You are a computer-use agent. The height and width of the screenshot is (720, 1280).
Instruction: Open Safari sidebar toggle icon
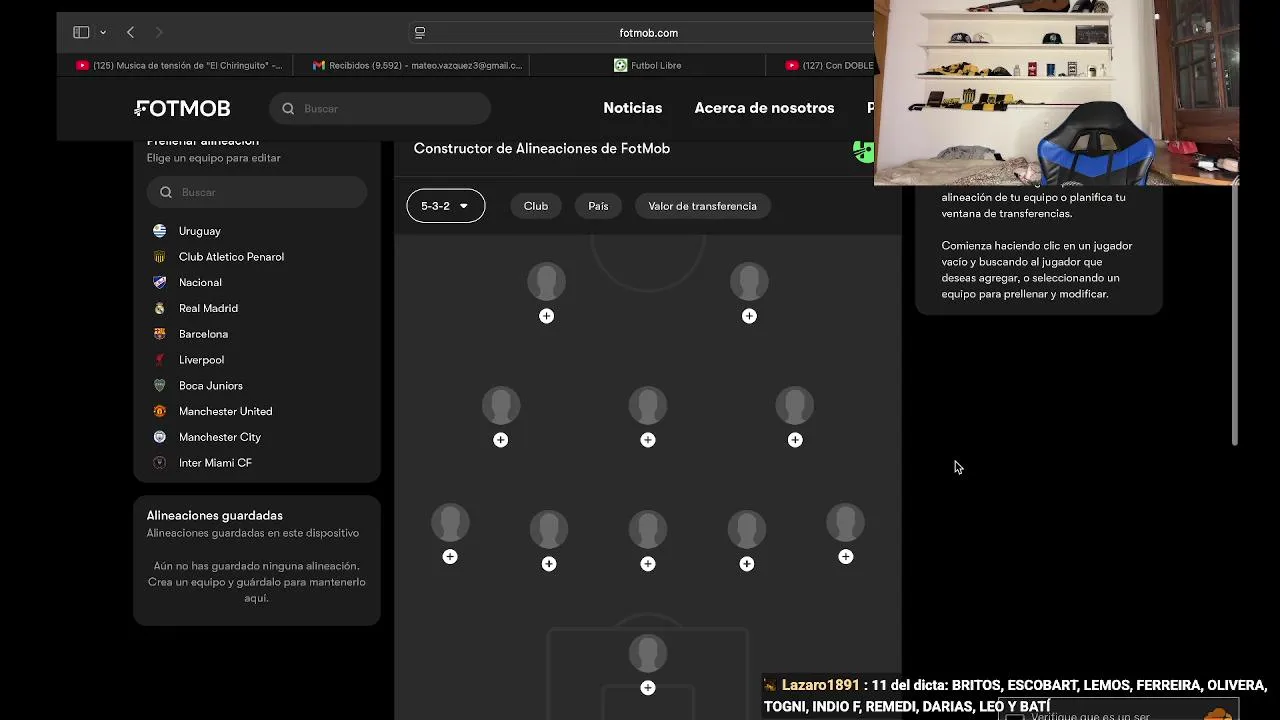point(81,32)
